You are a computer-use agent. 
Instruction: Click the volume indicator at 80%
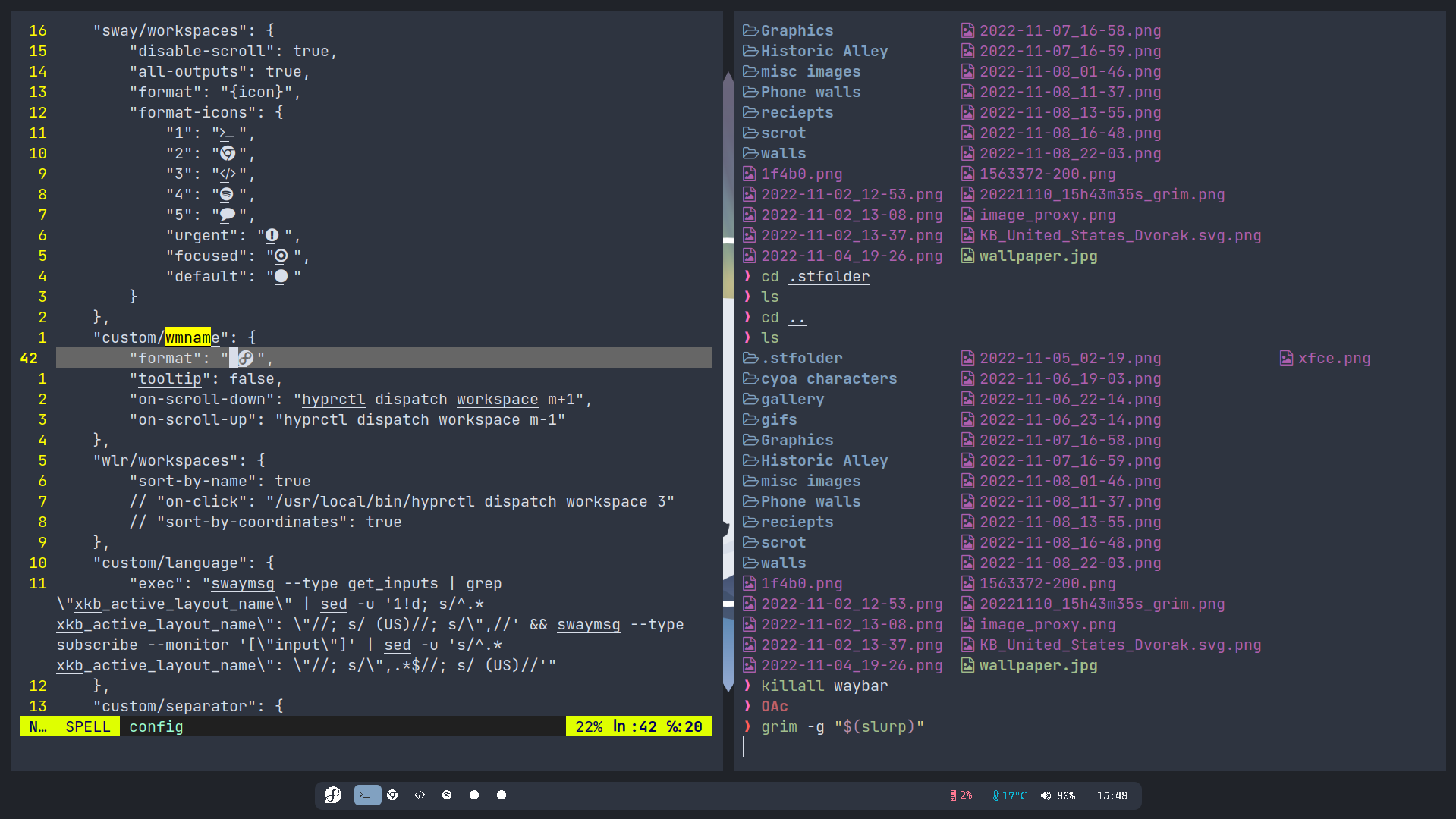point(1058,795)
